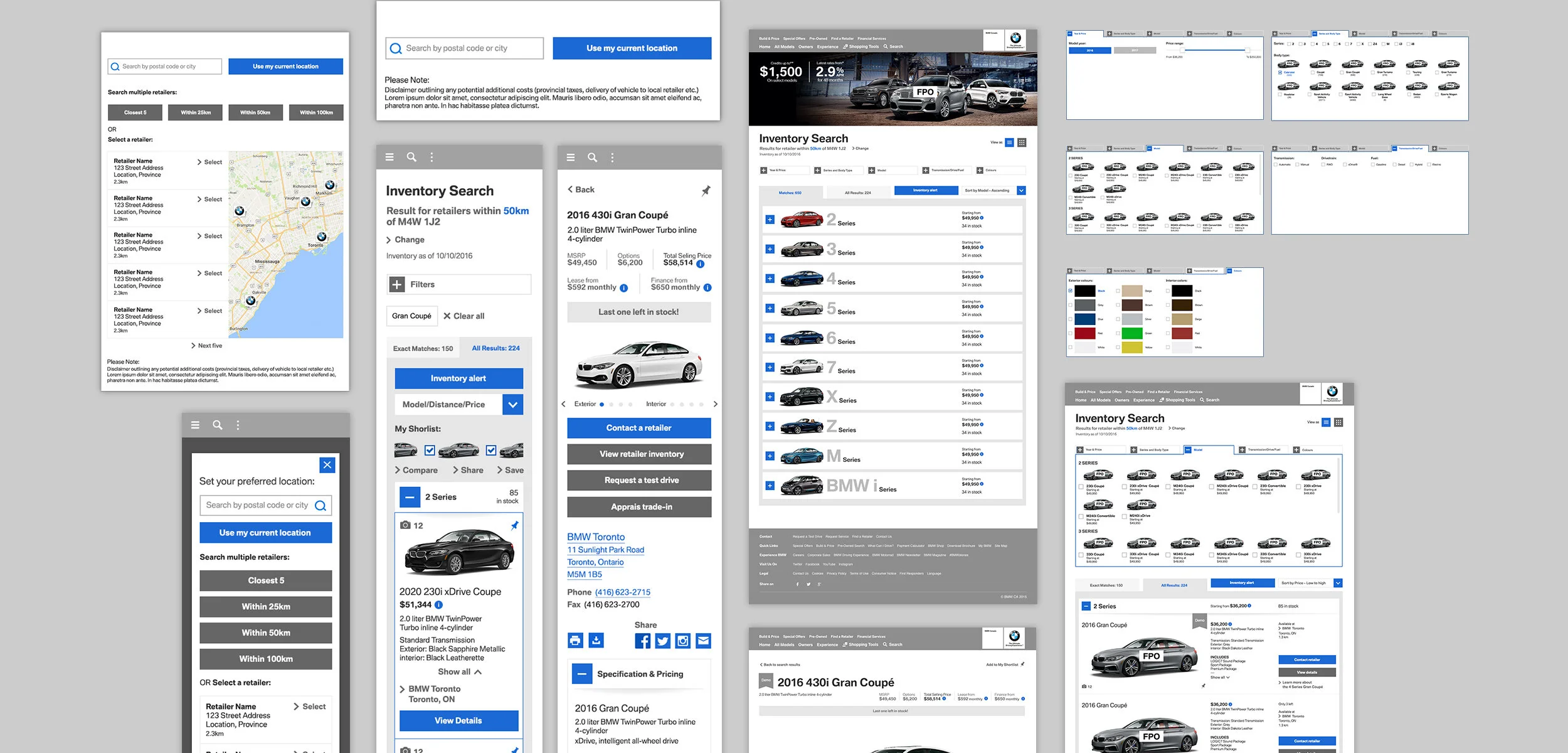Viewport: 1568px width, 753px height.
Task: Click Appraise trade-in button
Action: (x=639, y=507)
